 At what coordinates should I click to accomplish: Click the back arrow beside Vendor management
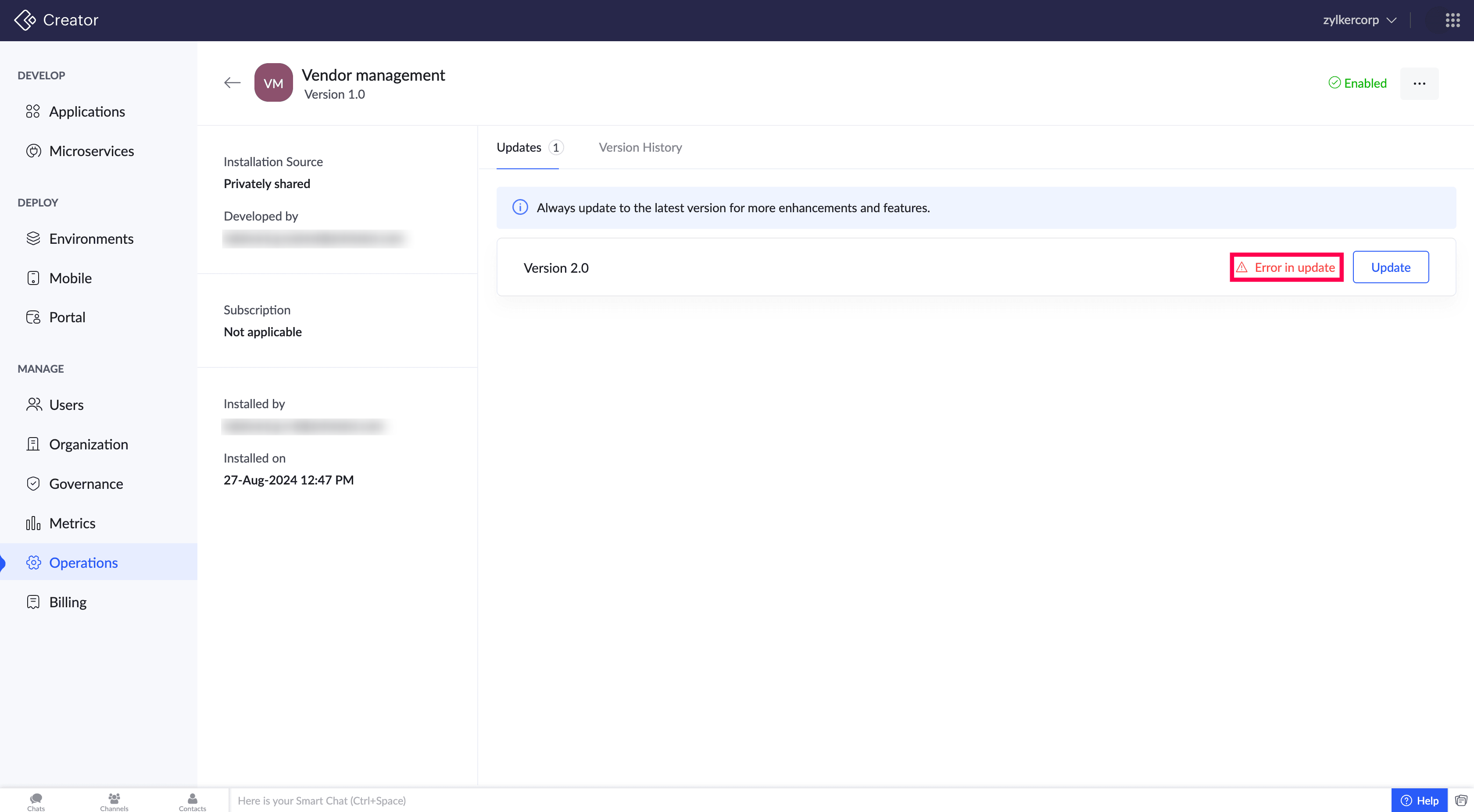coord(232,83)
